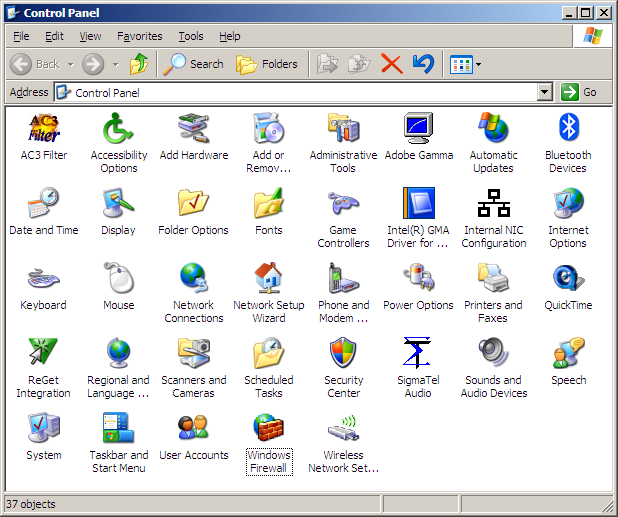Launch Wireless Network Setup icon

click(x=343, y=427)
